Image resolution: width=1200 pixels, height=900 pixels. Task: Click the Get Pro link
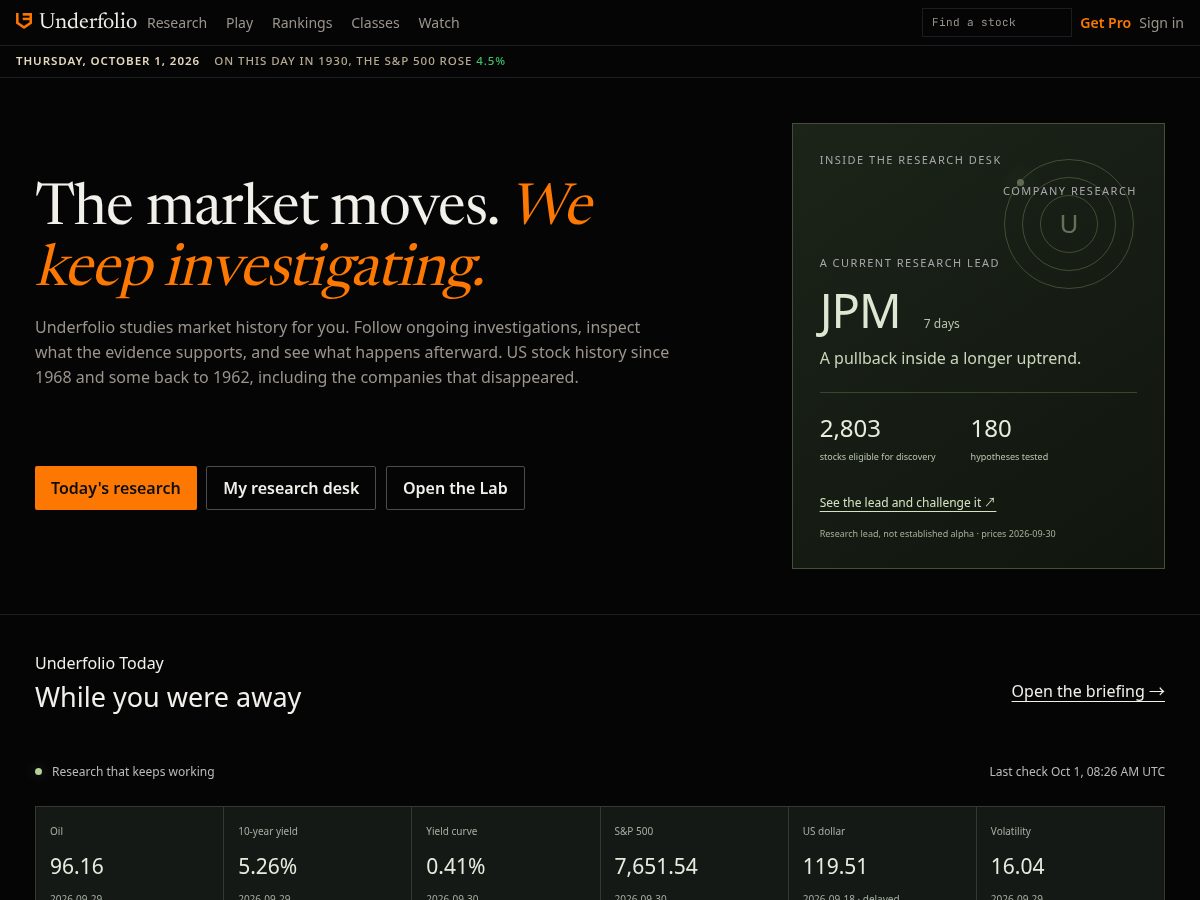pyautogui.click(x=1105, y=22)
